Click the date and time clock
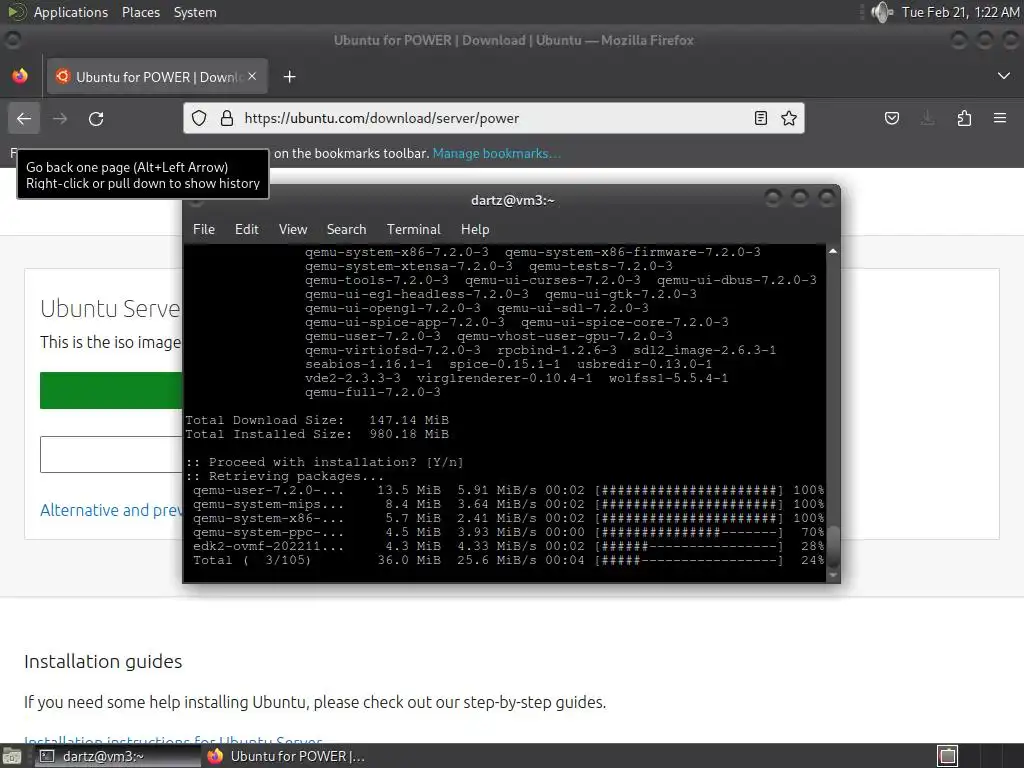The height and width of the screenshot is (768, 1024). [960, 12]
